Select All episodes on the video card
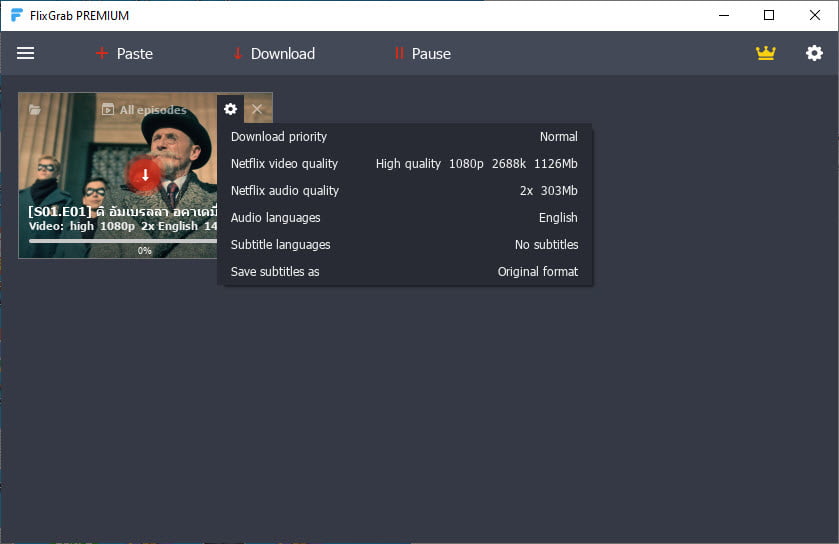 [x=144, y=110]
